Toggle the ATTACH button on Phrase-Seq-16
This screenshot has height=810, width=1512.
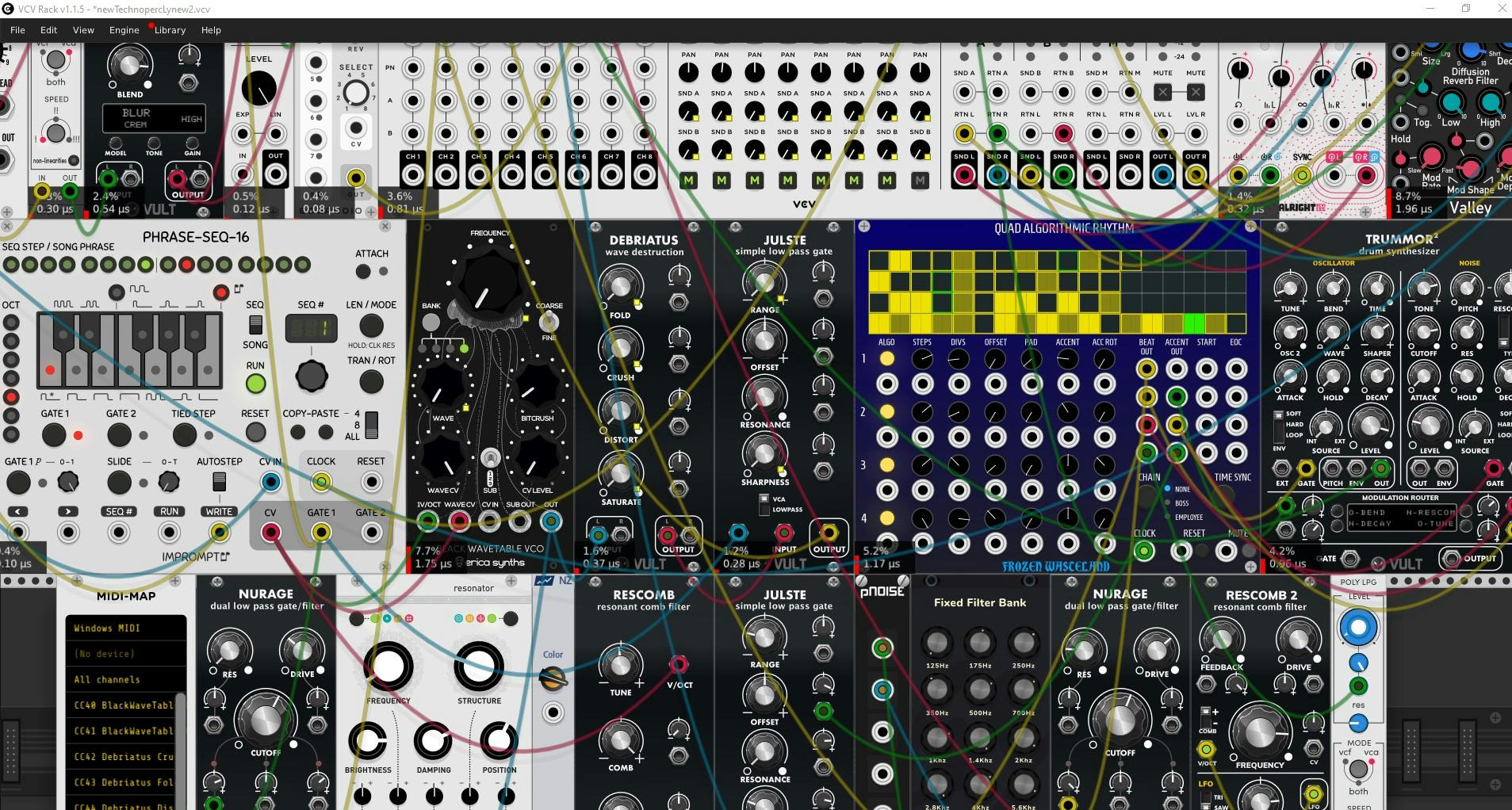click(x=363, y=272)
